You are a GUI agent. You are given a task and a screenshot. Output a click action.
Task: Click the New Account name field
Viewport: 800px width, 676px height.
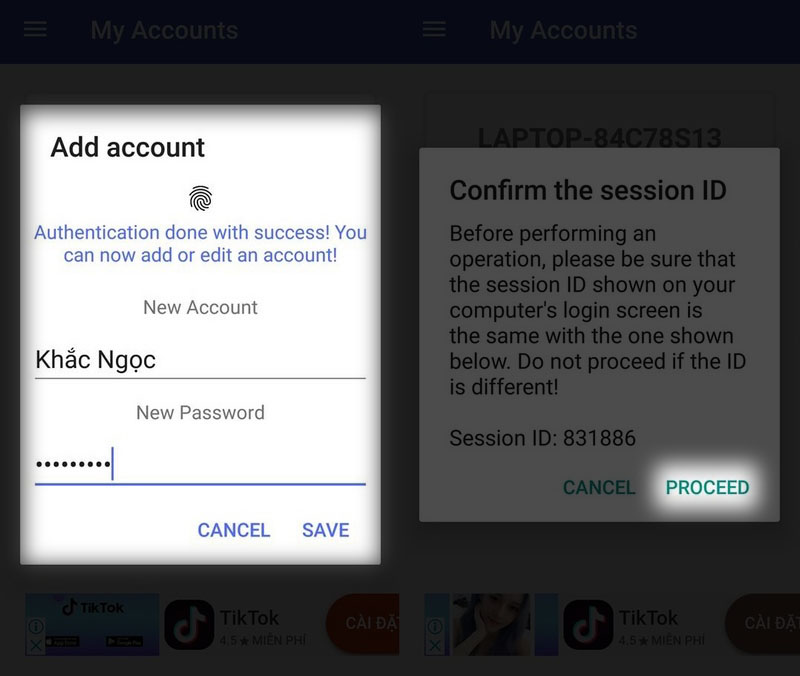(200, 360)
